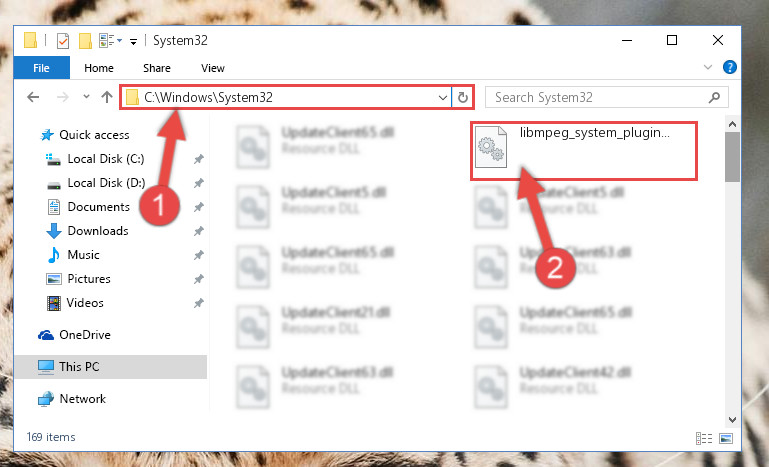The height and width of the screenshot is (467, 769).
Task: Select the libmpeg_system_plugin file
Action: (x=584, y=151)
